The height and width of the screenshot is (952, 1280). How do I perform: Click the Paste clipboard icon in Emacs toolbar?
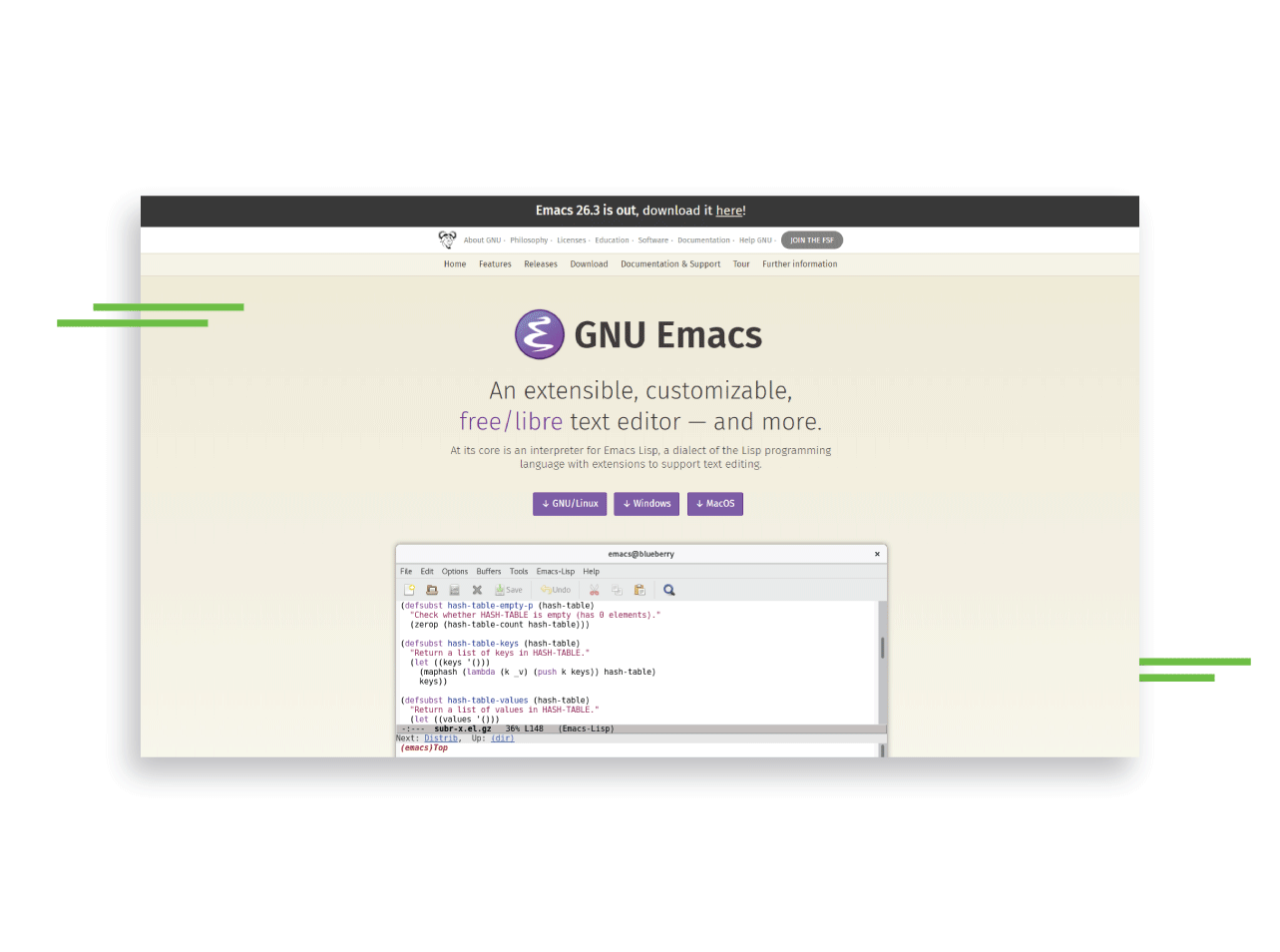coord(640,590)
